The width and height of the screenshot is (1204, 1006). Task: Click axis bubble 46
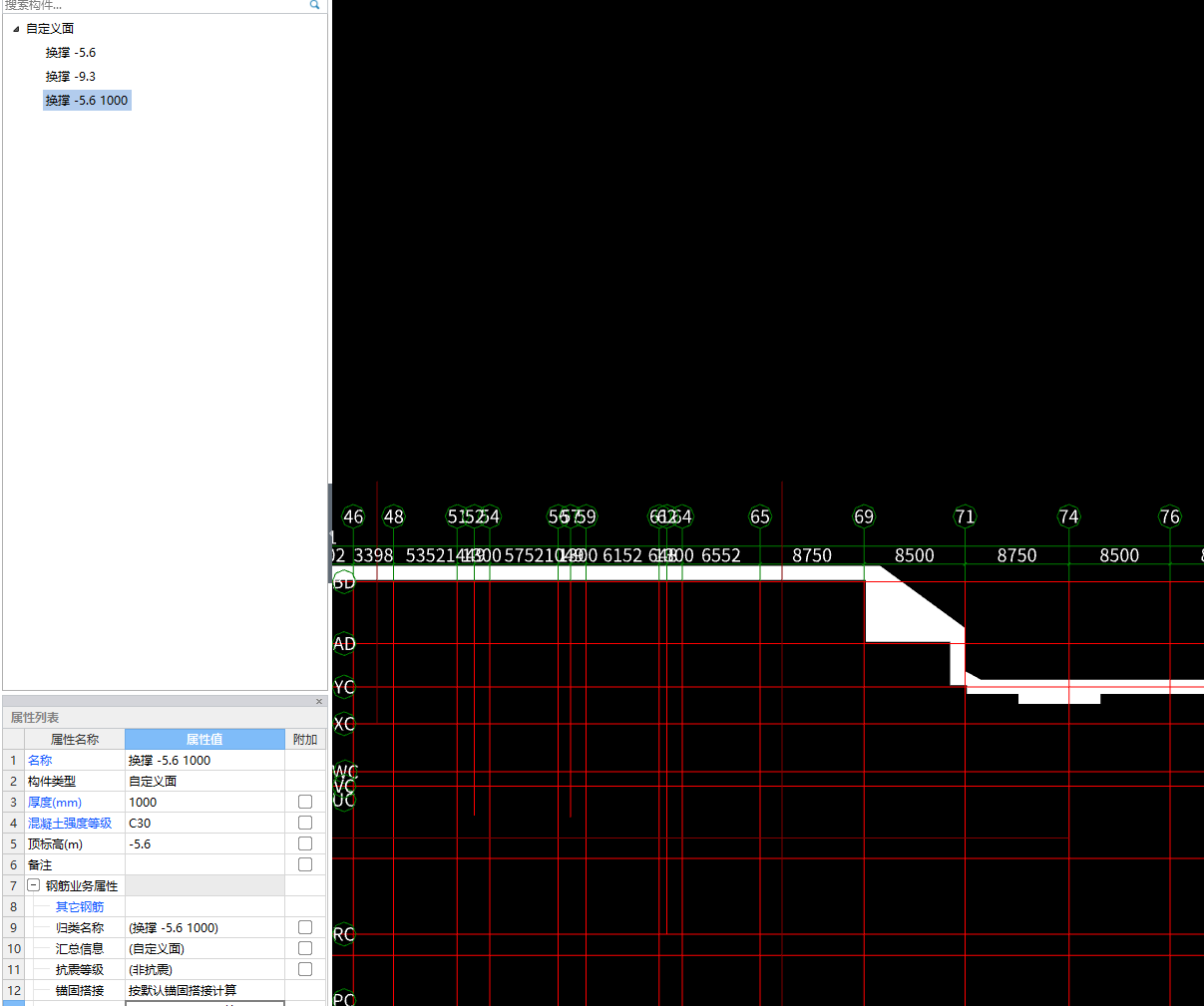pyautogui.click(x=353, y=516)
